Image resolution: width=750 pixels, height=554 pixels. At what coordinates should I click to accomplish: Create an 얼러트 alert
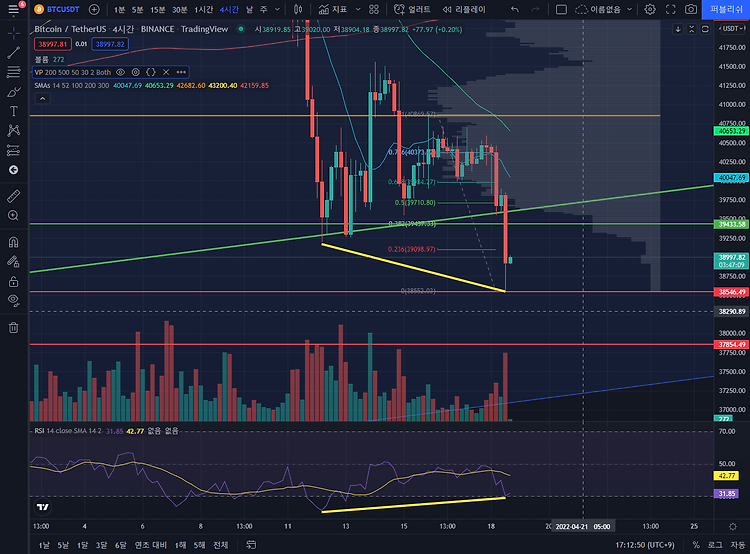point(412,9)
